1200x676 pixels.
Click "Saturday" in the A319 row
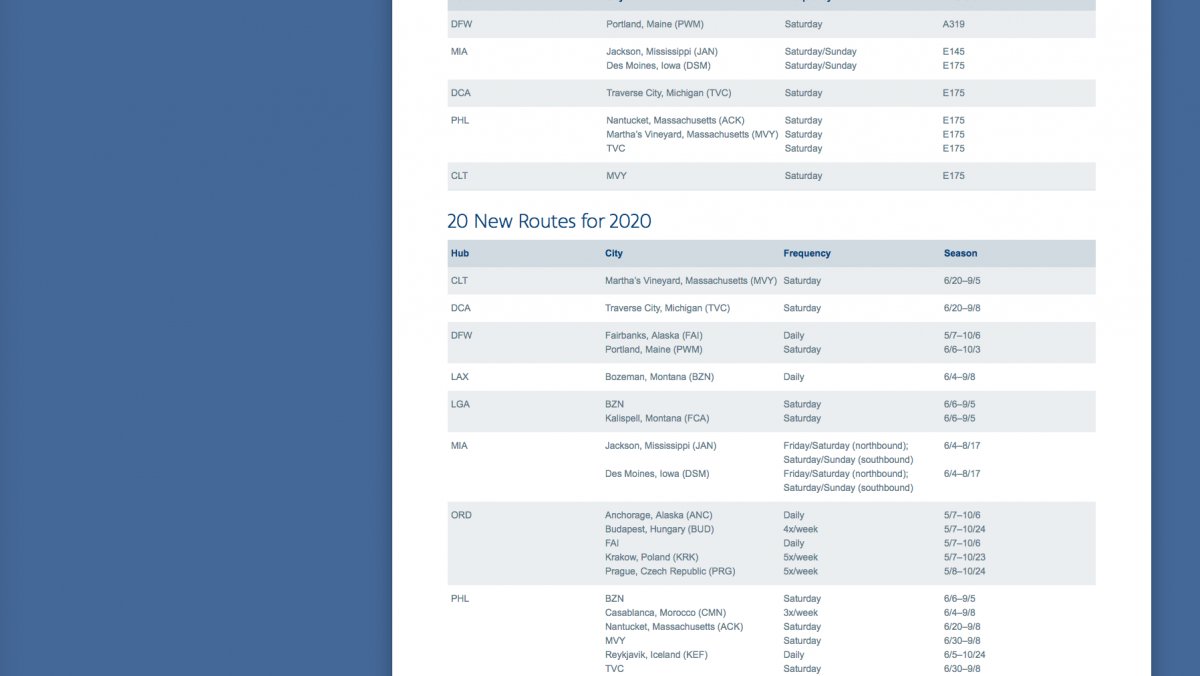[804, 24]
